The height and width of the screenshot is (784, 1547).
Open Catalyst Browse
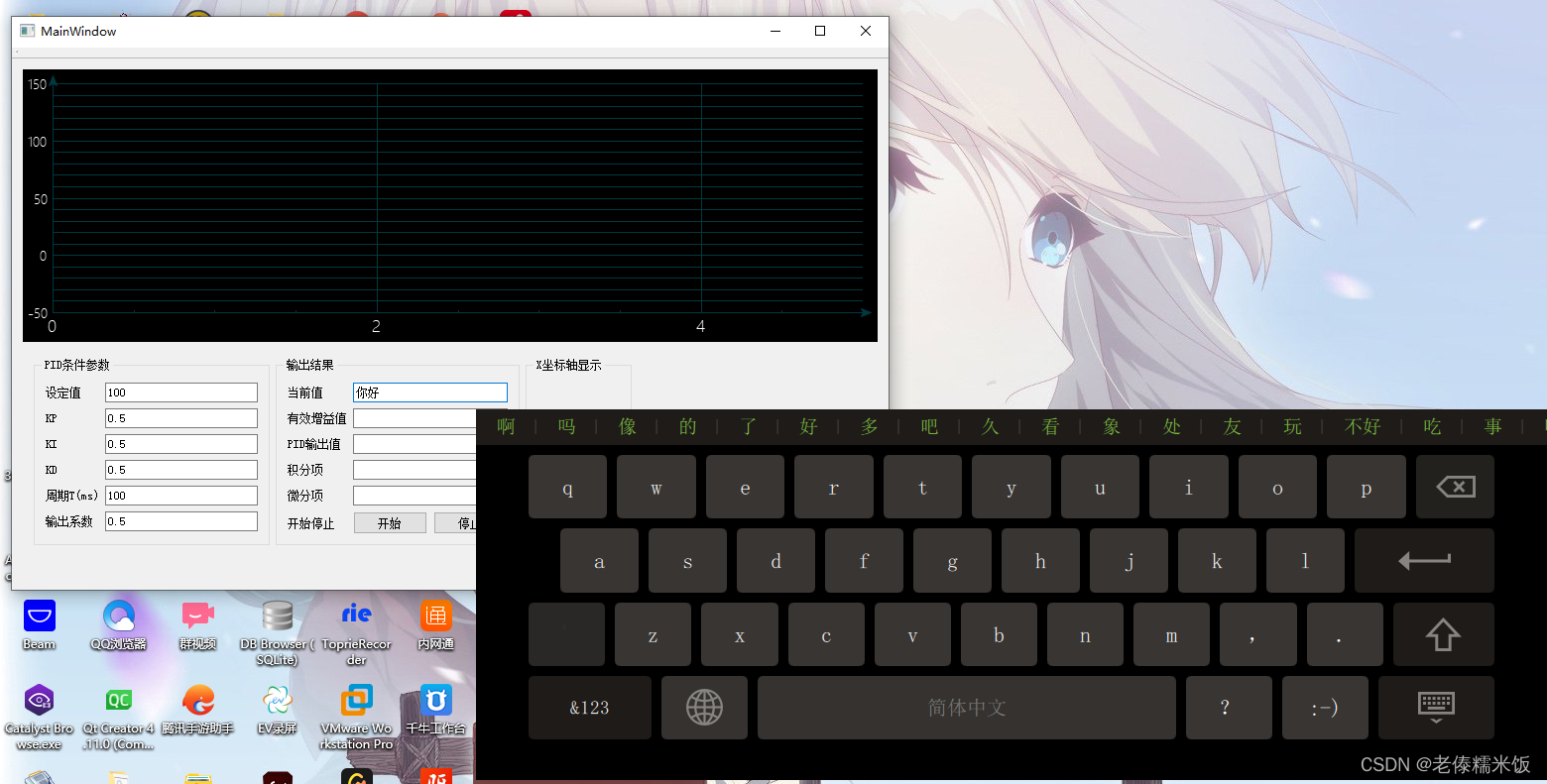[x=39, y=701]
